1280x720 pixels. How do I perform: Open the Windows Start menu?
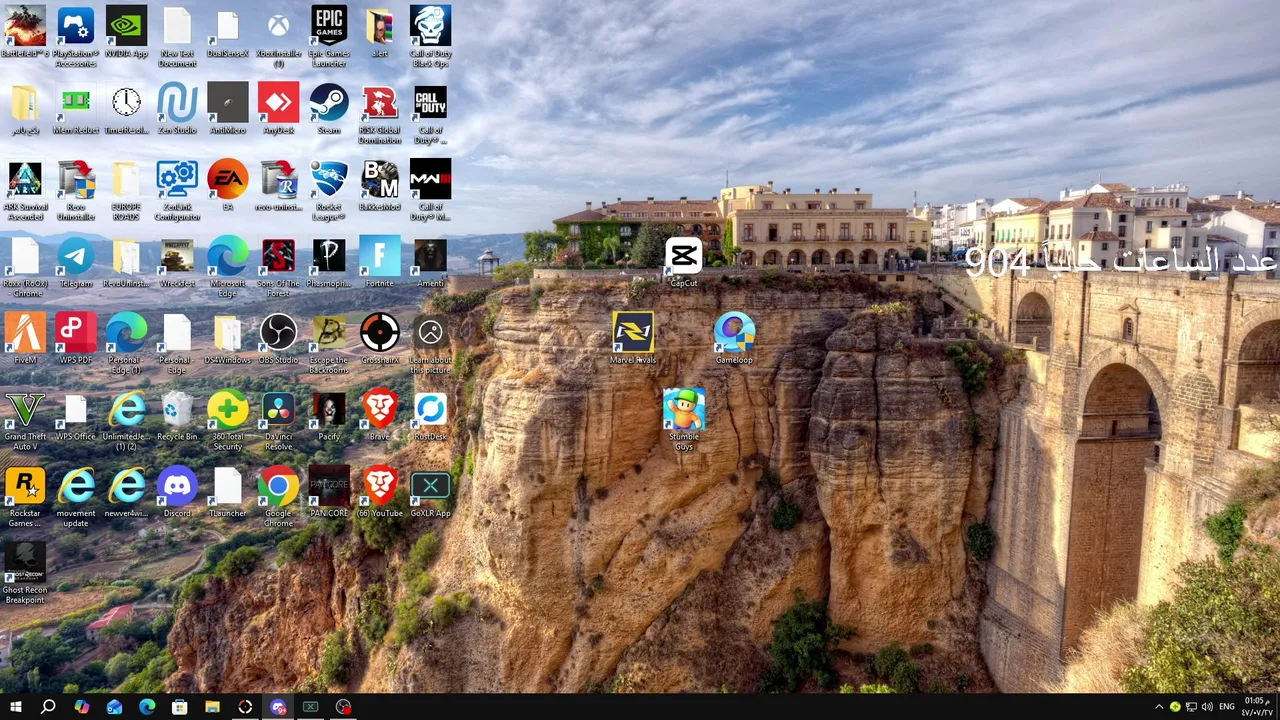15,707
